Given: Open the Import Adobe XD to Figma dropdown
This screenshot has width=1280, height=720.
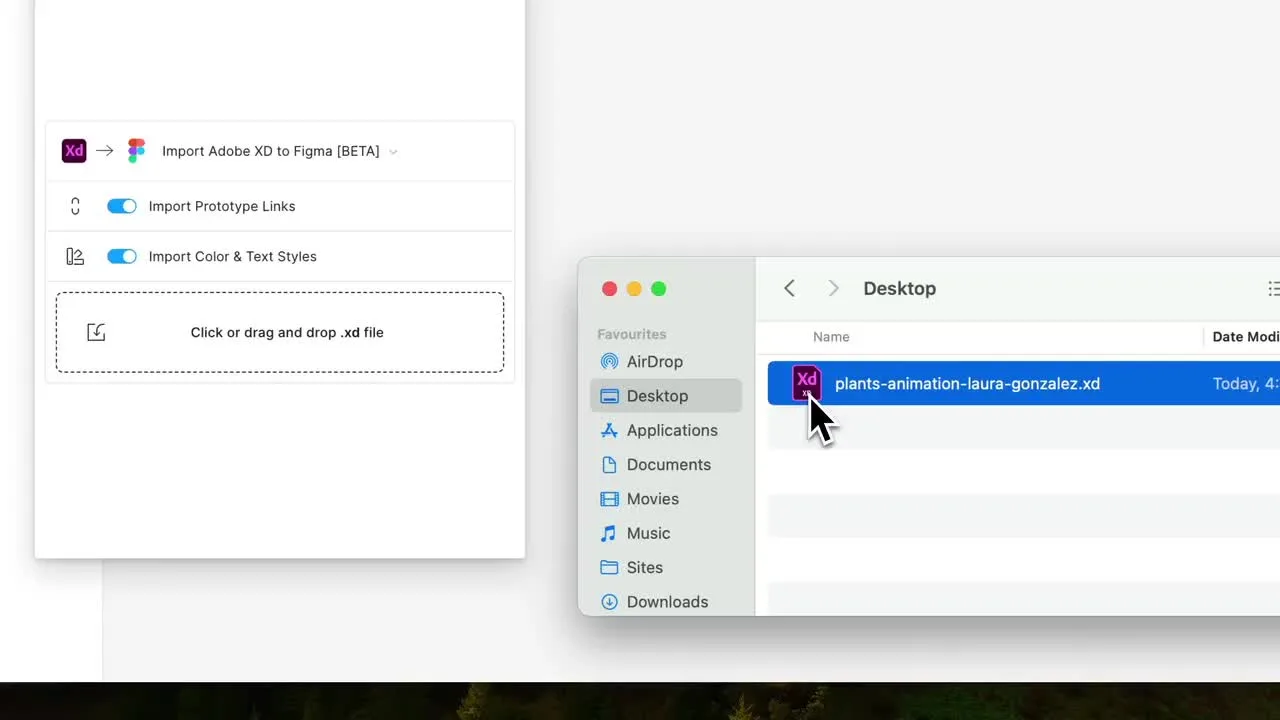Looking at the screenshot, I should click(x=392, y=151).
